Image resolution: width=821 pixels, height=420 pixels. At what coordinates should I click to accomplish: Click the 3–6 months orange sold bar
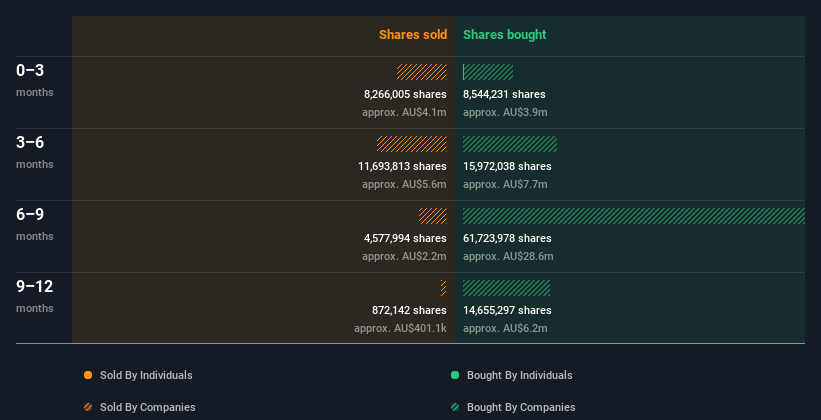click(412, 144)
